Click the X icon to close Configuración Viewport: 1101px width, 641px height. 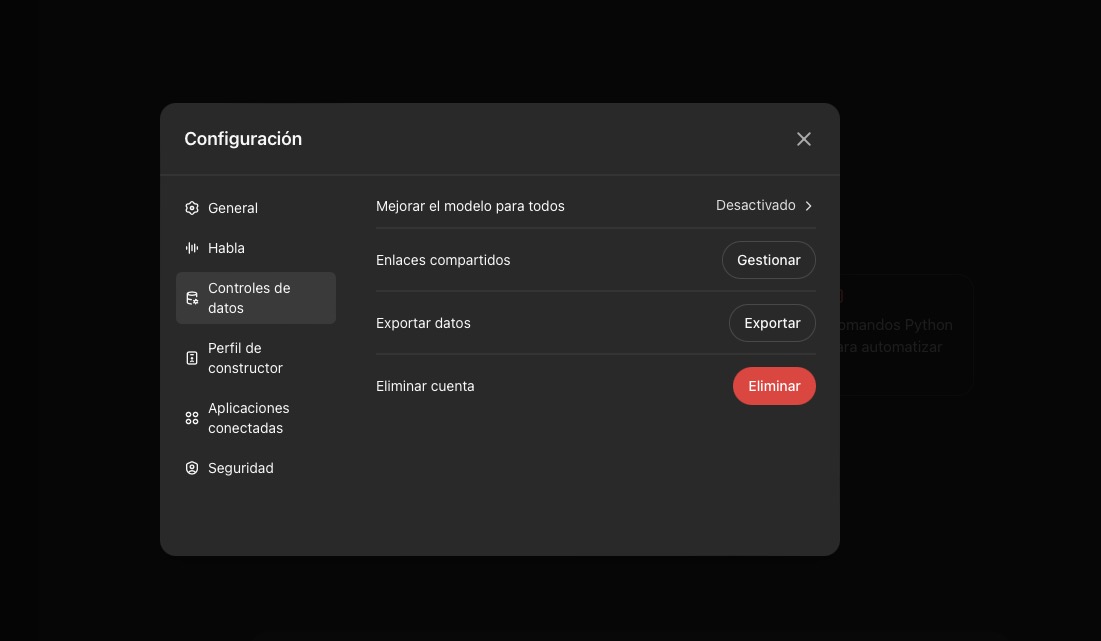pos(804,139)
